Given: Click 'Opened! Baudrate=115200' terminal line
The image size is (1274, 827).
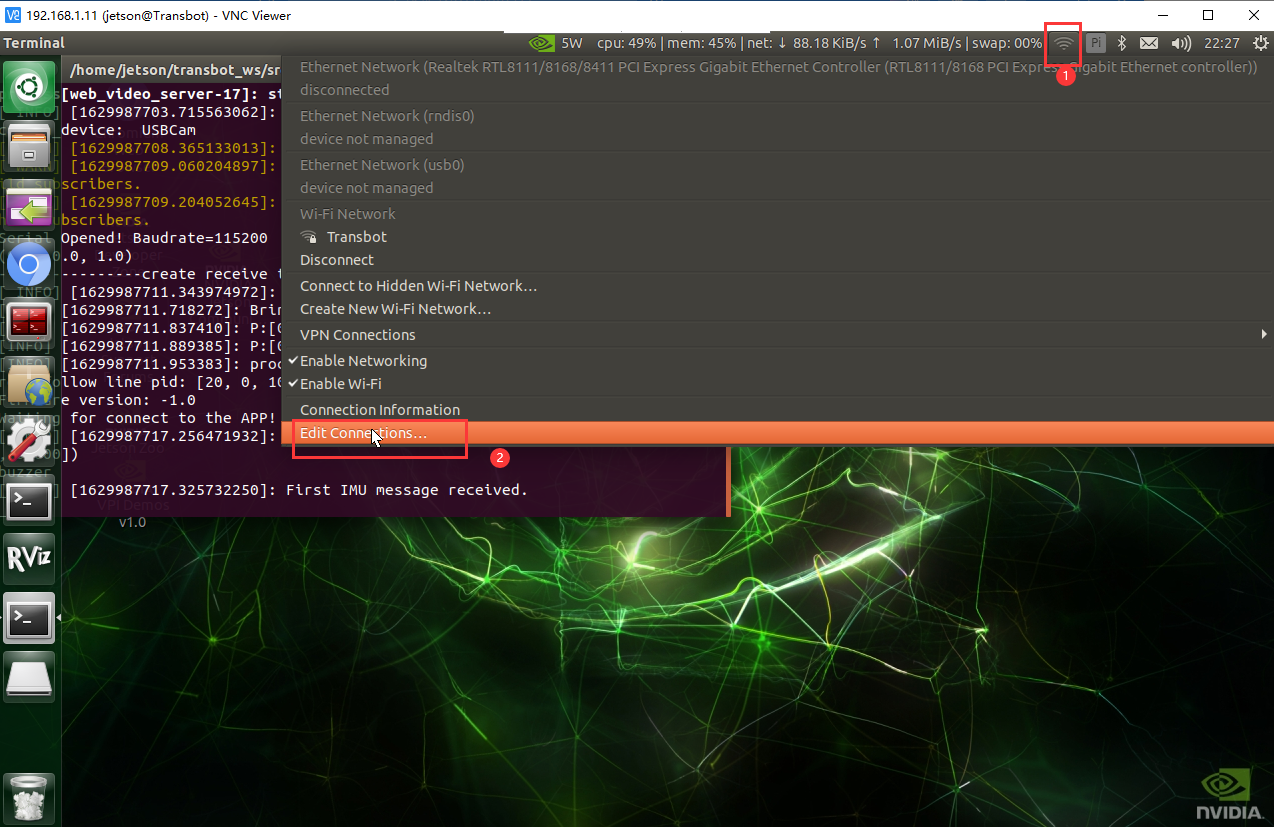Looking at the screenshot, I should point(165,238).
